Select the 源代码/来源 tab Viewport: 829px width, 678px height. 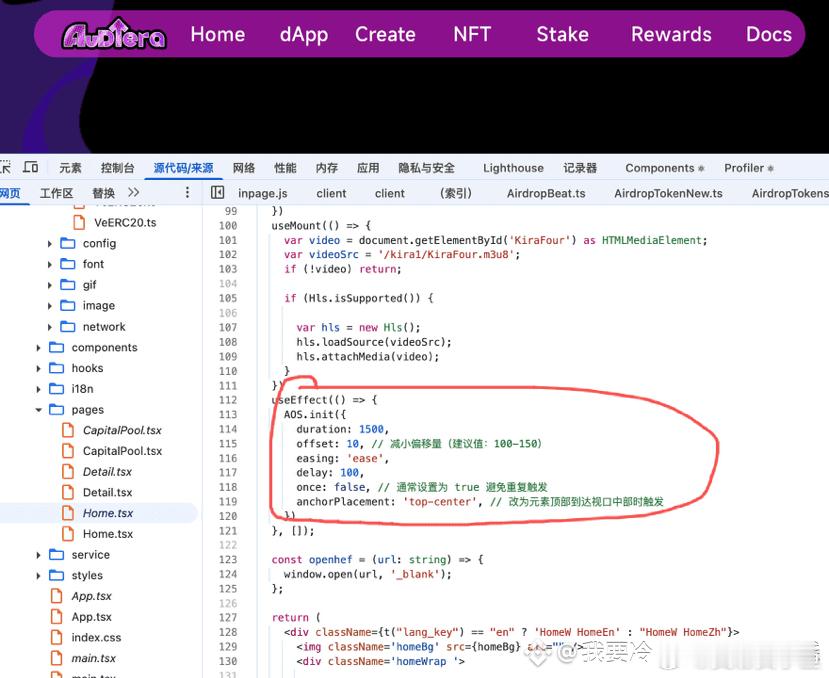point(183,168)
